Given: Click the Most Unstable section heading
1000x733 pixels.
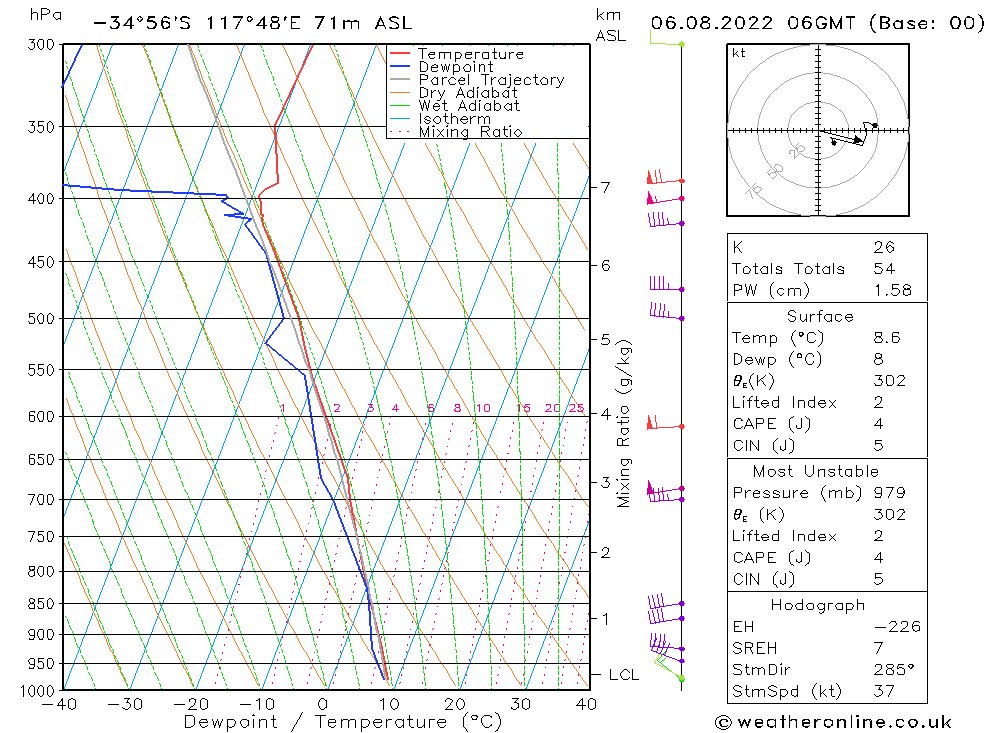Looking at the screenshot, I should (816, 471).
